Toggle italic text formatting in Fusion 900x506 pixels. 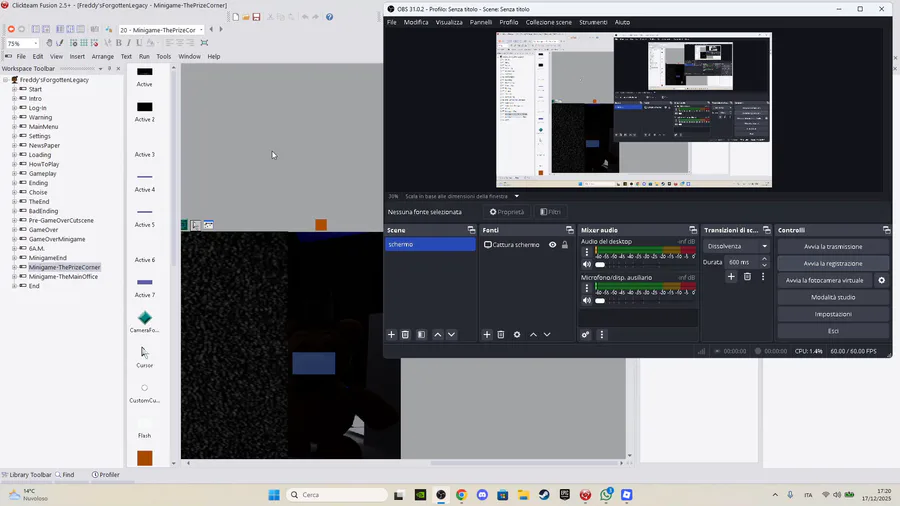coord(129,43)
